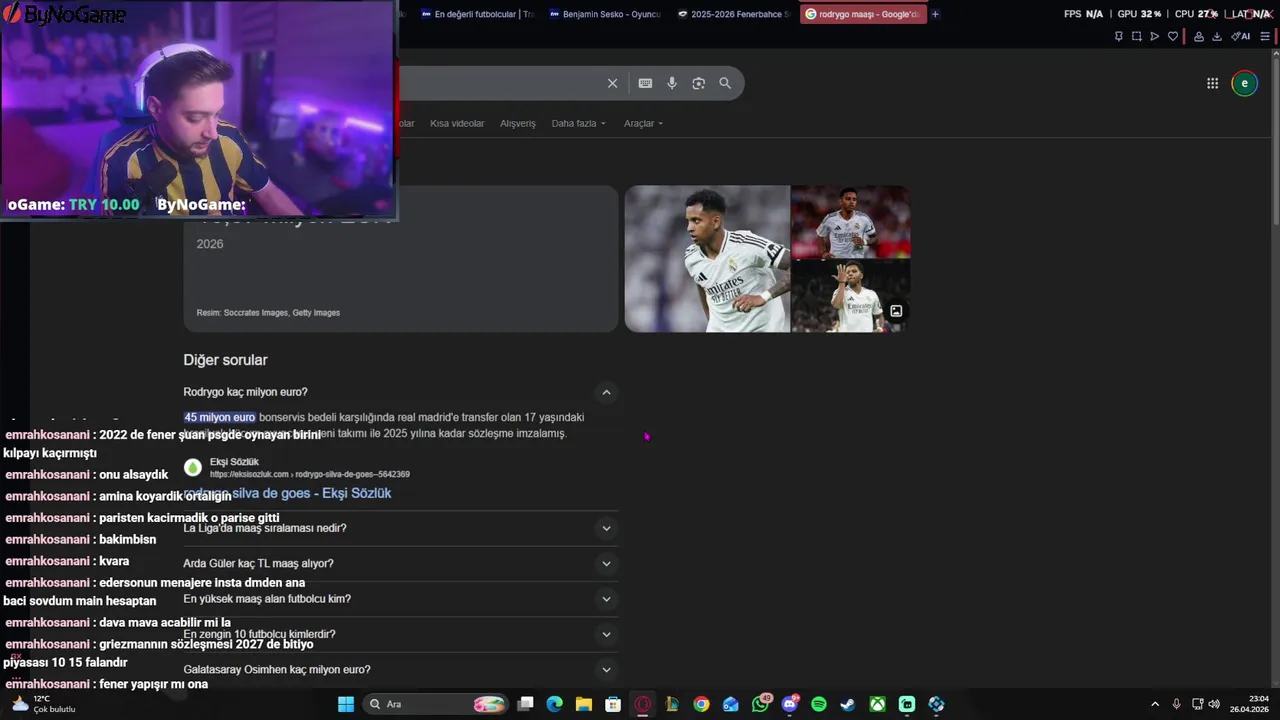Open Steam from the taskbar

[x=848, y=704]
